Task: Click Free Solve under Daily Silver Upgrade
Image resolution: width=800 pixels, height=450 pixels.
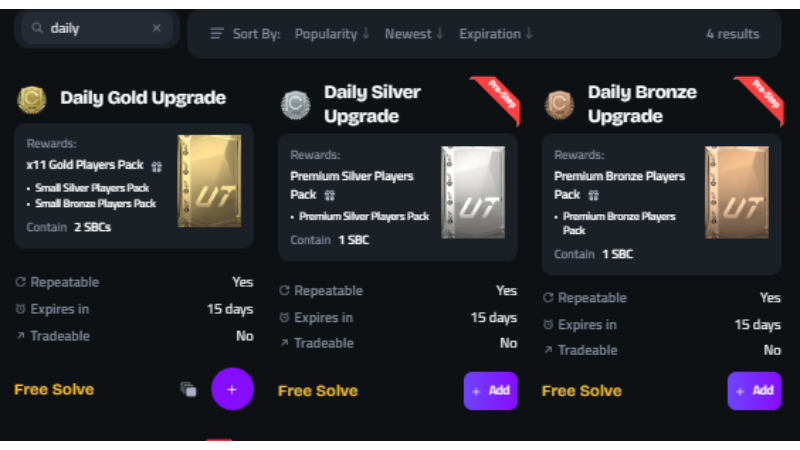Action: 318,391
